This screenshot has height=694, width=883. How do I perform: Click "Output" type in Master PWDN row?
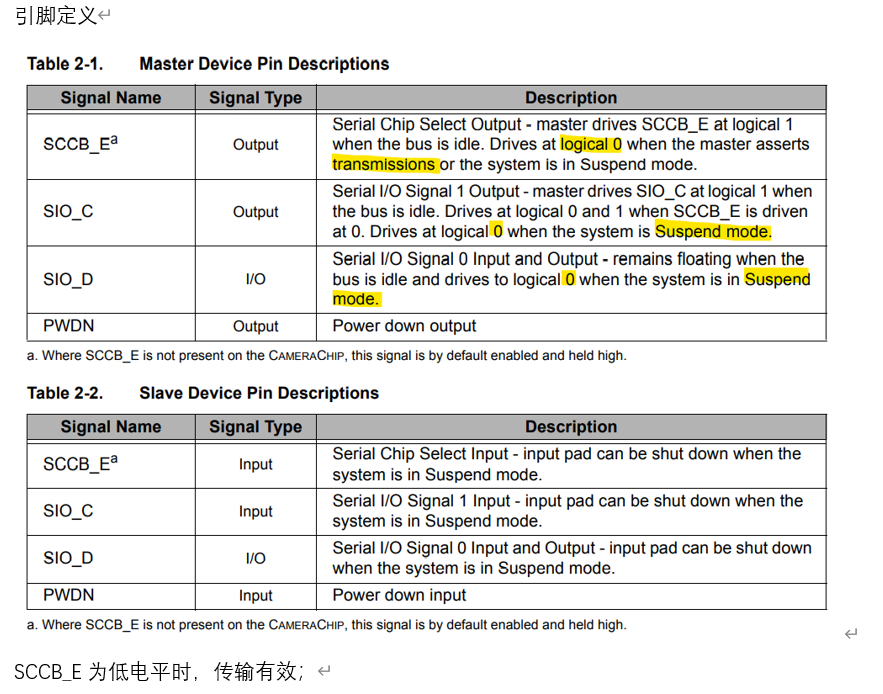[x=256, y=326]
